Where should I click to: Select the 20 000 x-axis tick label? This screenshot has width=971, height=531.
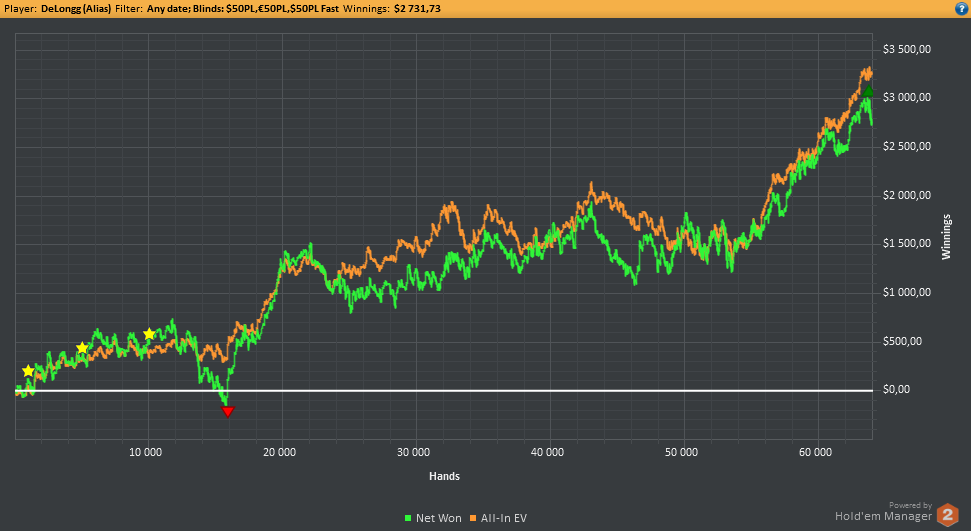[279, 452]
